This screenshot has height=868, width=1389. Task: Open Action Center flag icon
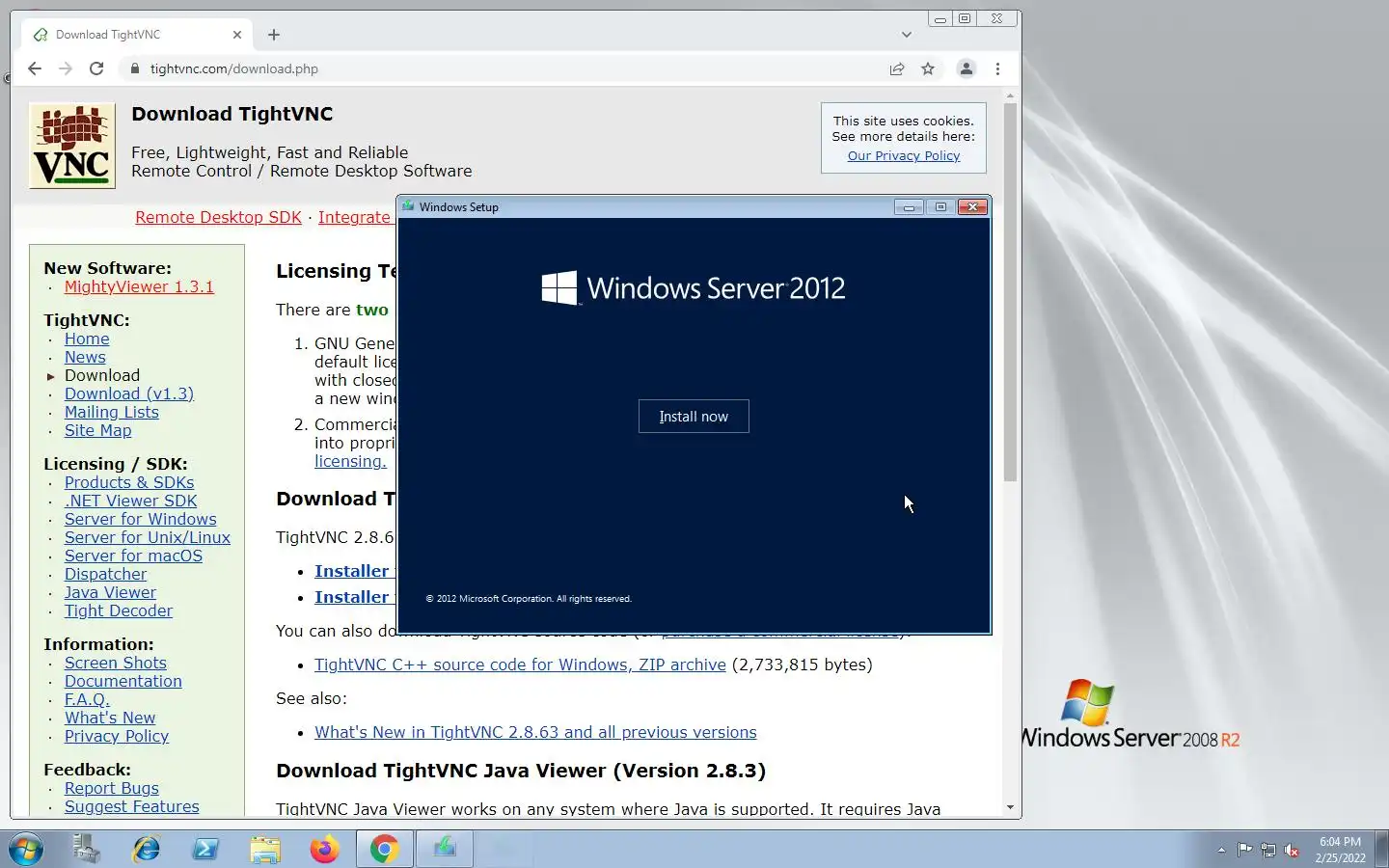1245,850
